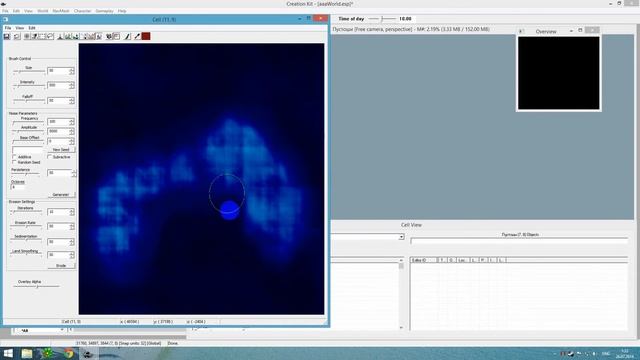This screenshot has width=640, height=360.
Task: Click the Size value spinner arrows
Action: point(72,71)
